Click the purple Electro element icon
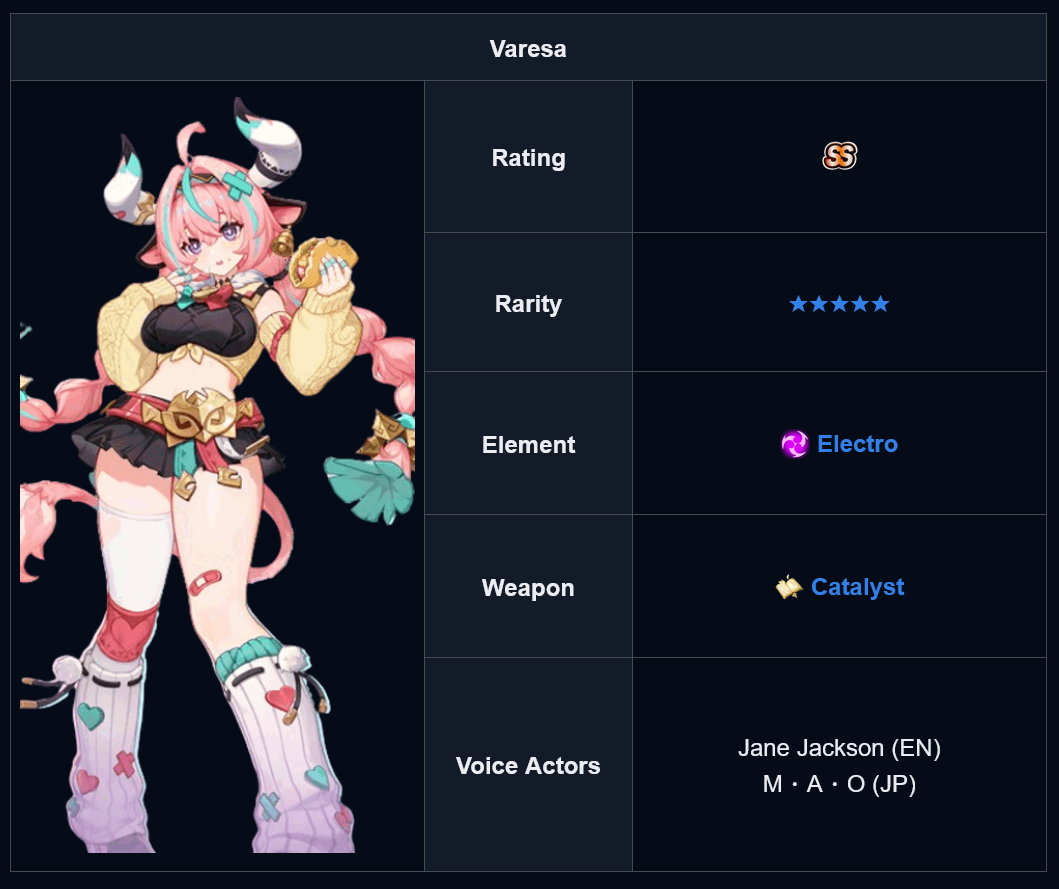 tap(794, 444)
